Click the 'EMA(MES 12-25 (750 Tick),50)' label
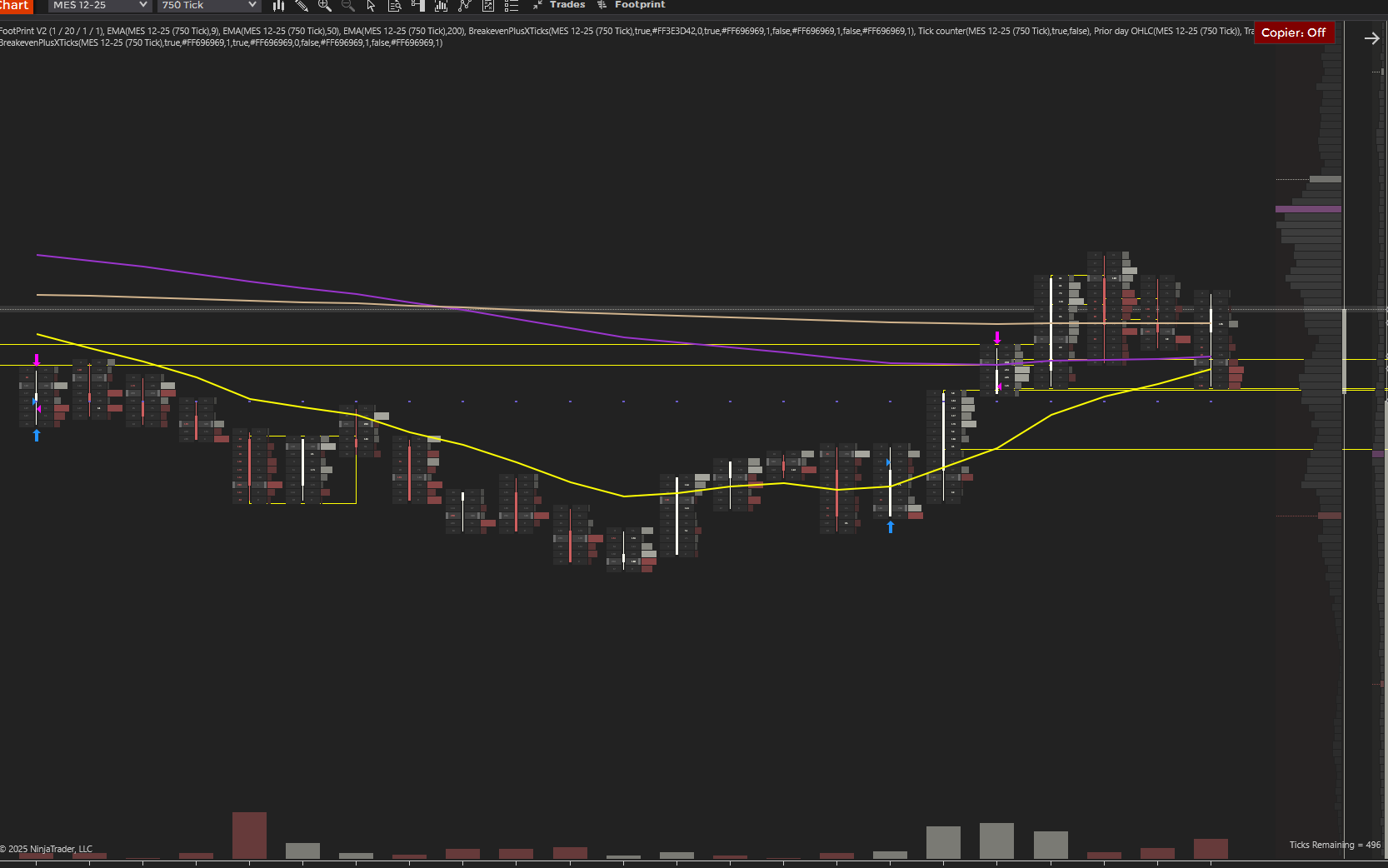 tap(282, 31)
